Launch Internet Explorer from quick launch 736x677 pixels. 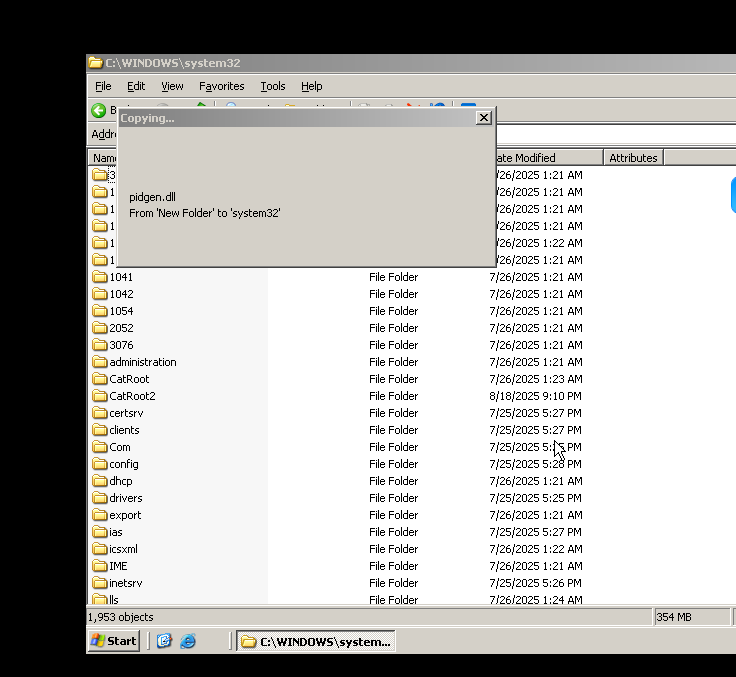[x=188, y=641]
